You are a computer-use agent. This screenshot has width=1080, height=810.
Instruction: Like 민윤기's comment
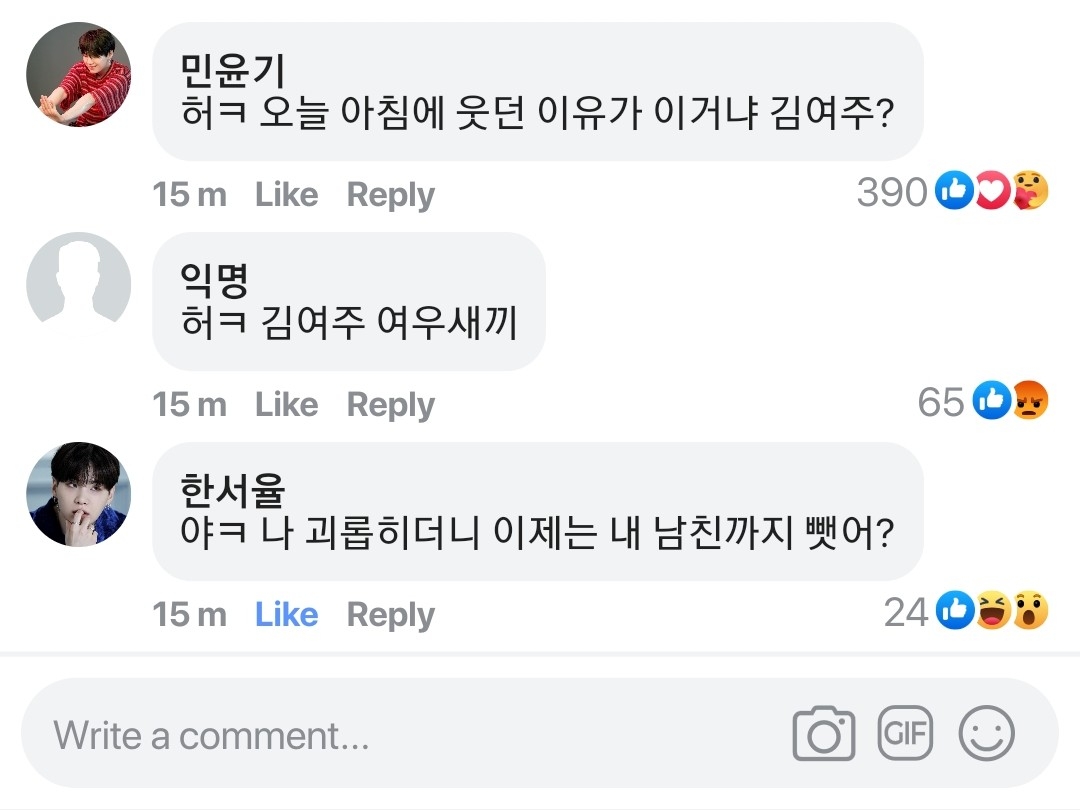coord(286,194)
